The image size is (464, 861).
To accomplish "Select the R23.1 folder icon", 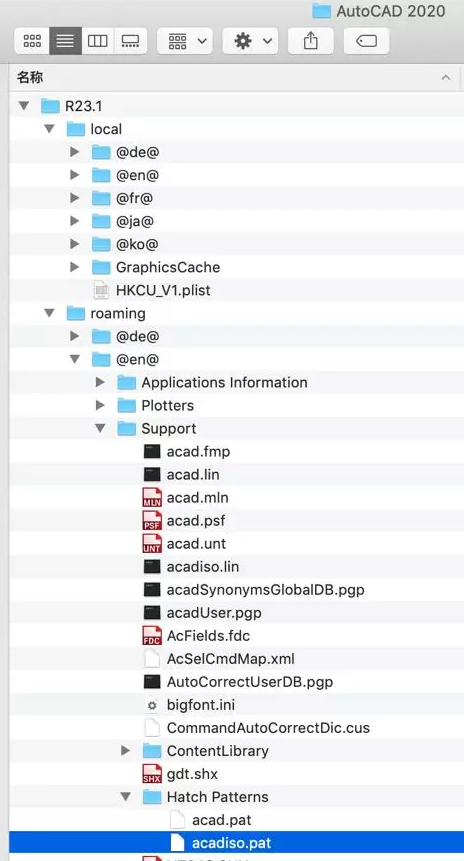I will tap(50, 105).
